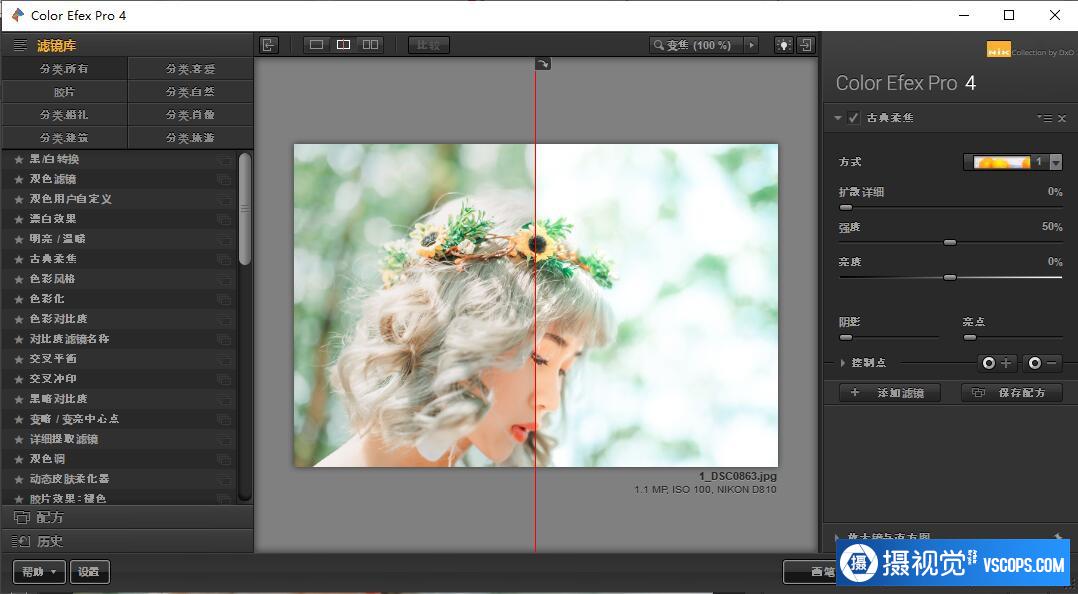Click the star next to 古典柔焦 filter

pyautogui.click(x=19, y=259)
